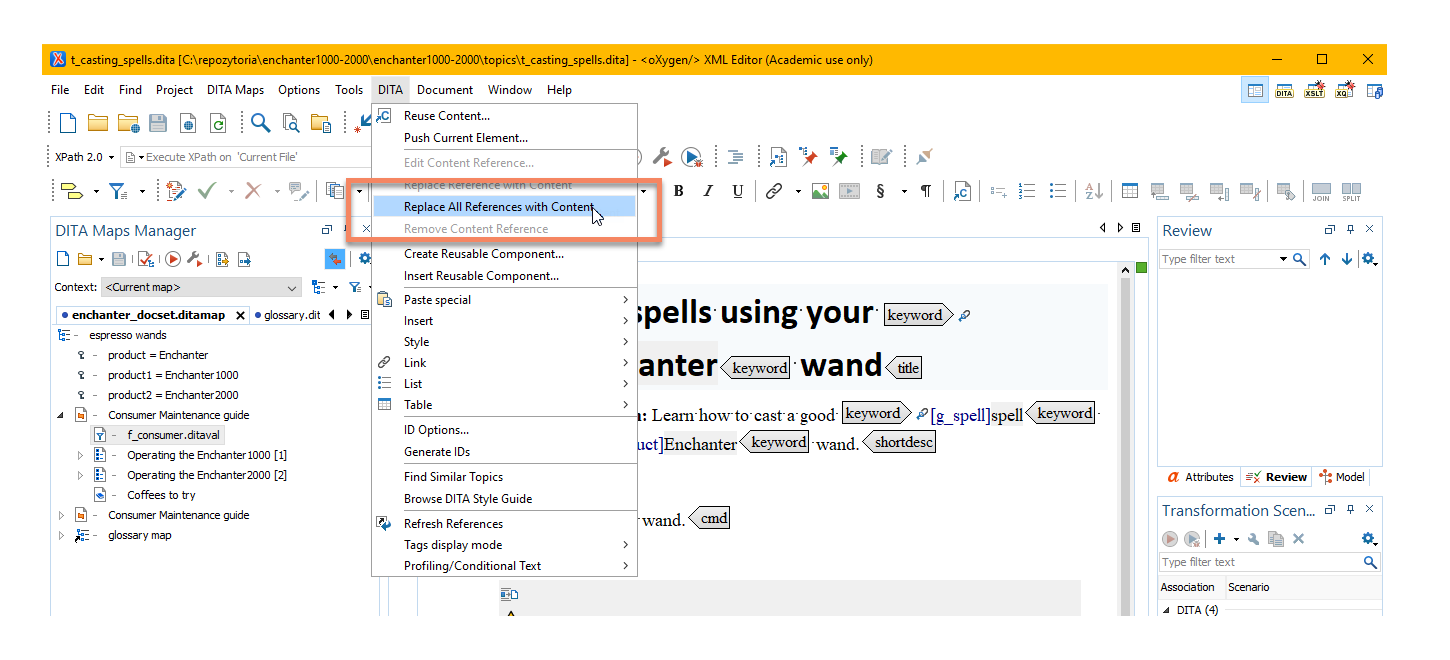Click the Insert Image toolbar icon

click(820, 191)
